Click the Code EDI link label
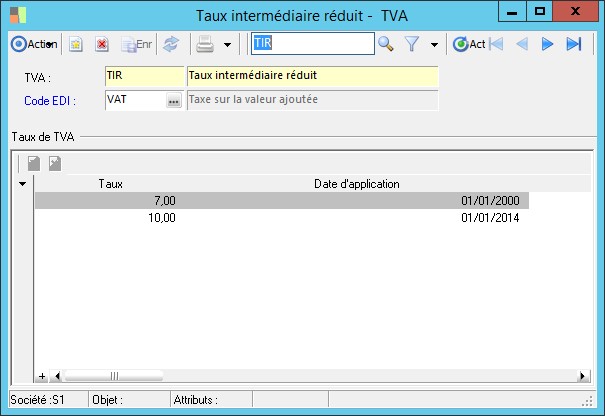Image resolution: width=605 pixels, height=416 pixels. point(50,101)
